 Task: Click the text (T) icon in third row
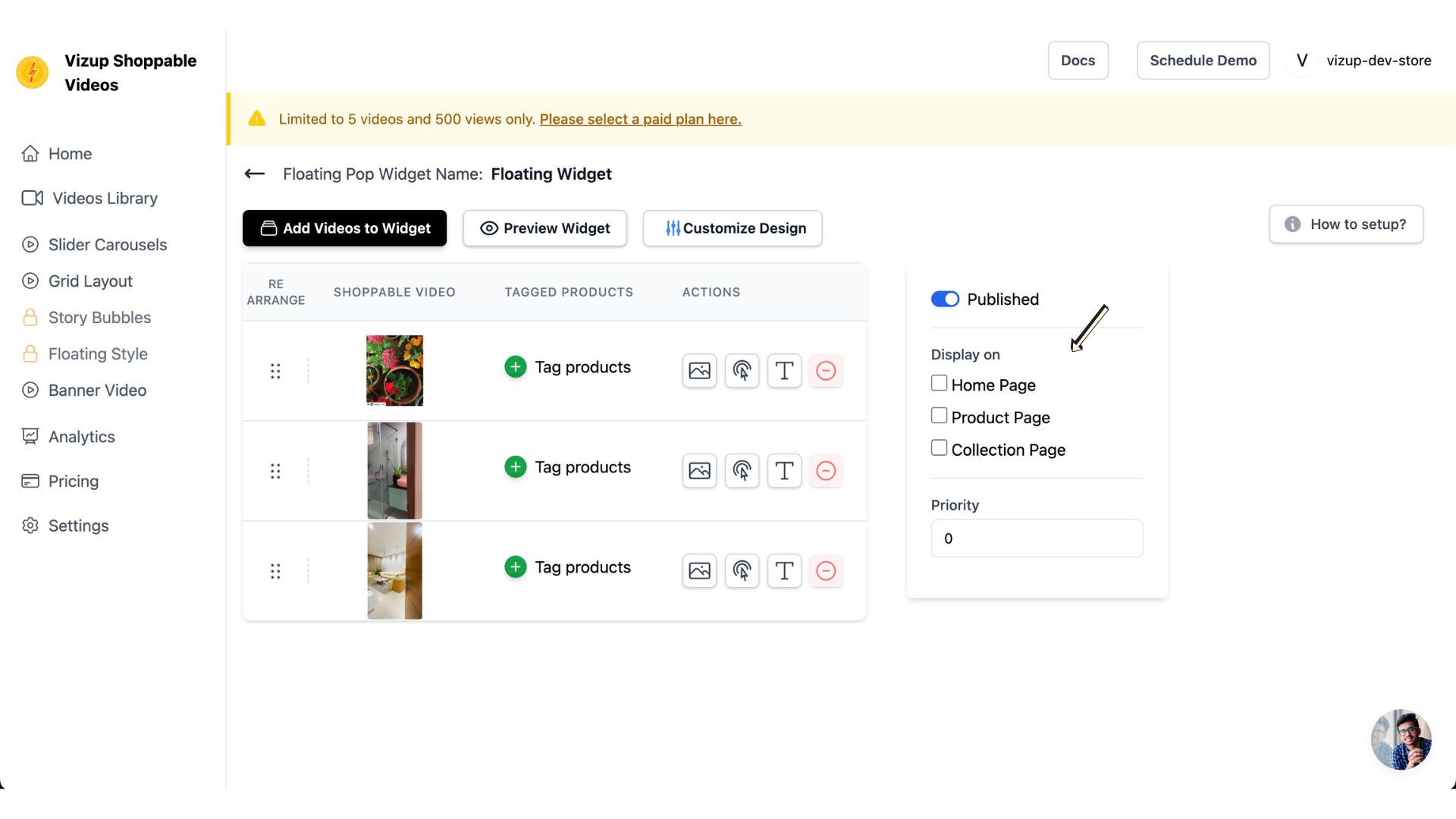[x=784, y=571]
